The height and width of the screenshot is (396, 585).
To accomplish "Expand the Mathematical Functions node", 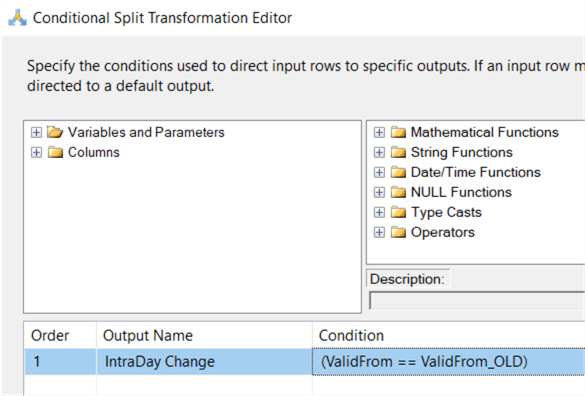I will pos(379,132).
